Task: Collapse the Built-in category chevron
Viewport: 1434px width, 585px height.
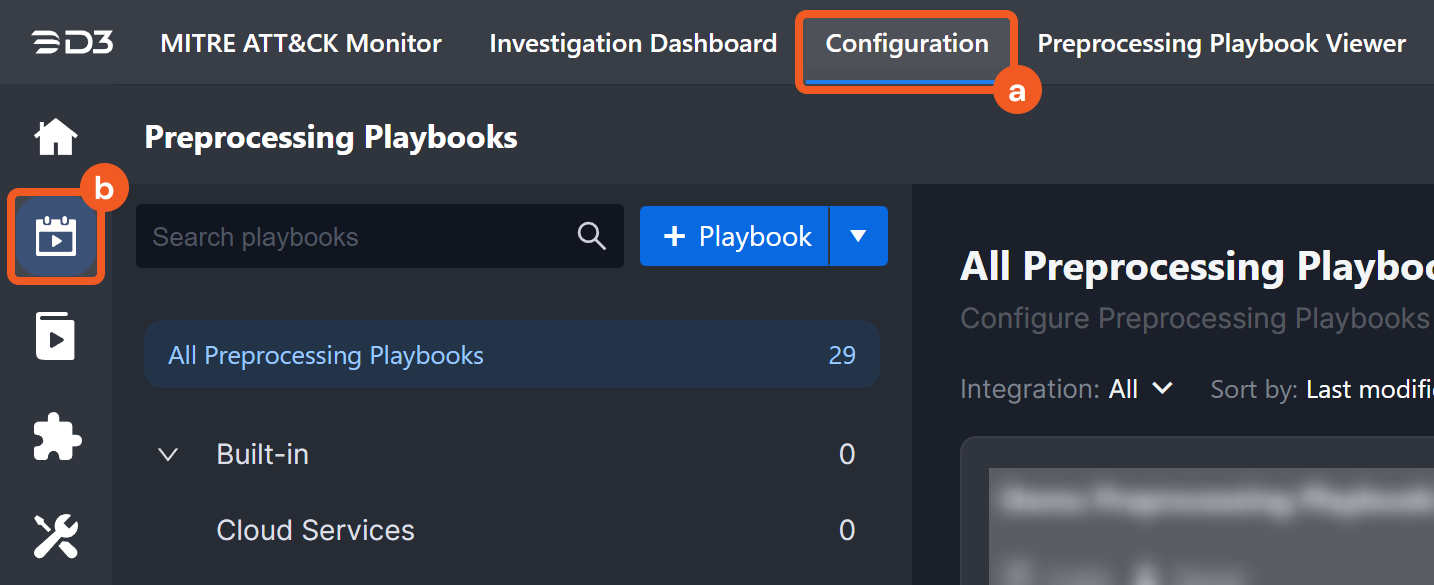Action: [x=168, y=455]
